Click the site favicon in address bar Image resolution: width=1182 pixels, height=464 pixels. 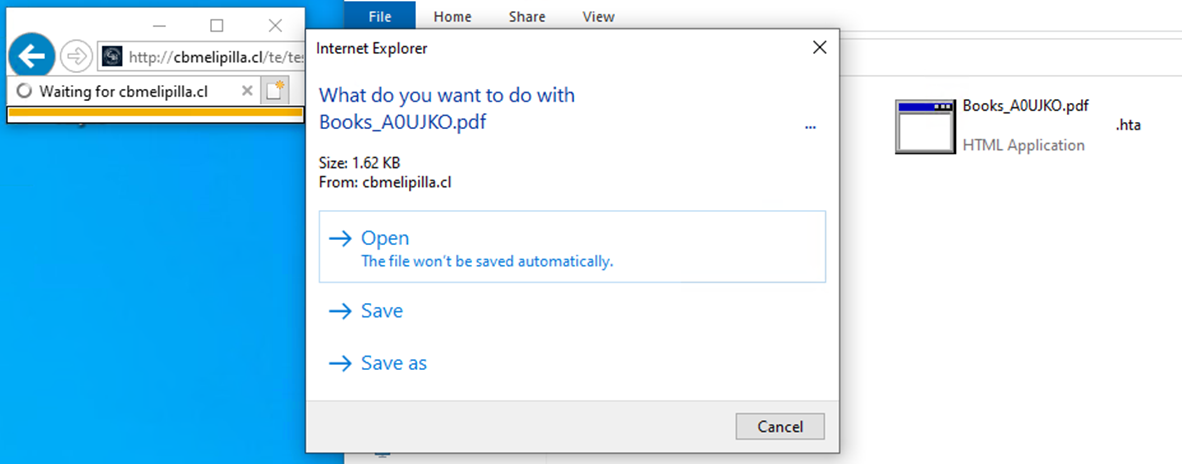click(x=113, y=57)
